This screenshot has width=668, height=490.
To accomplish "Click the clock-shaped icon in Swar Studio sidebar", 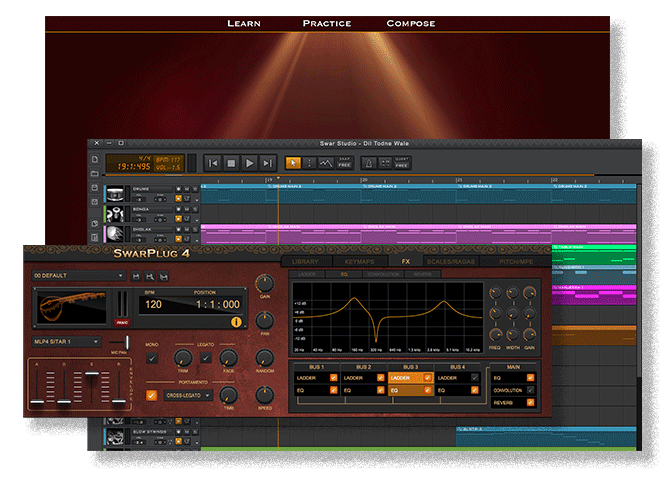I will click(x=95, y=223).
